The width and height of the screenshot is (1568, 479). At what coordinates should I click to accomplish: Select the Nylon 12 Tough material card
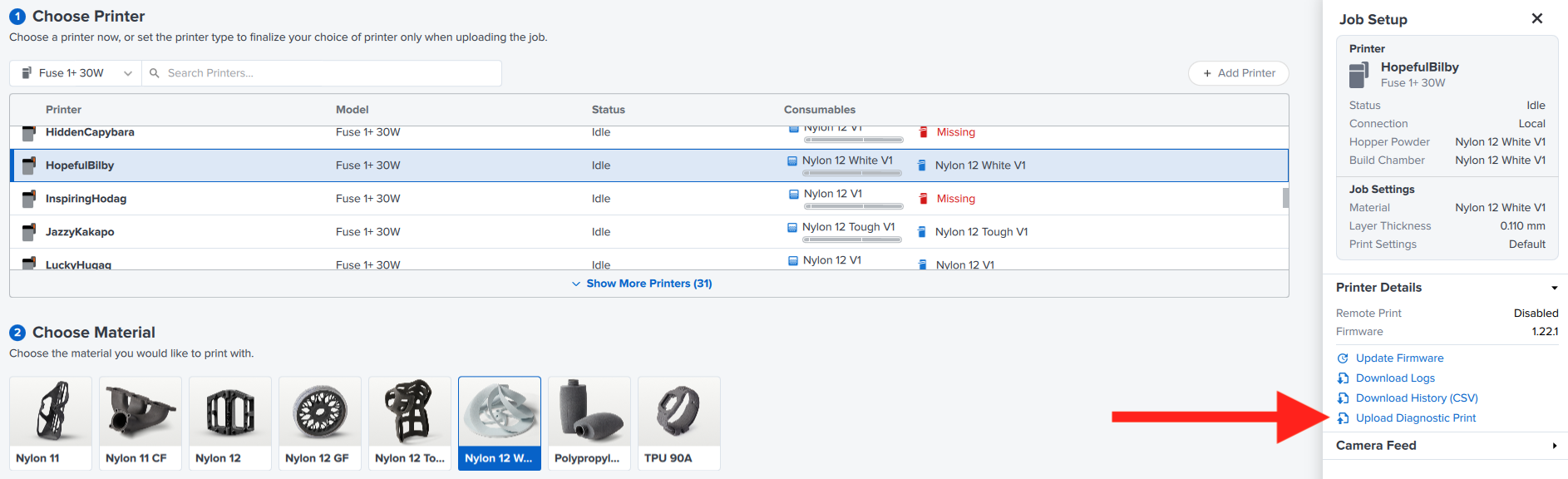click(x=410, y=423)
